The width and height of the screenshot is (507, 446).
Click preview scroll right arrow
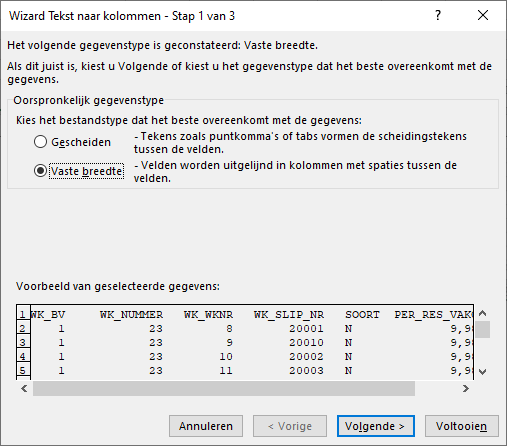click(x=466, y=388)
